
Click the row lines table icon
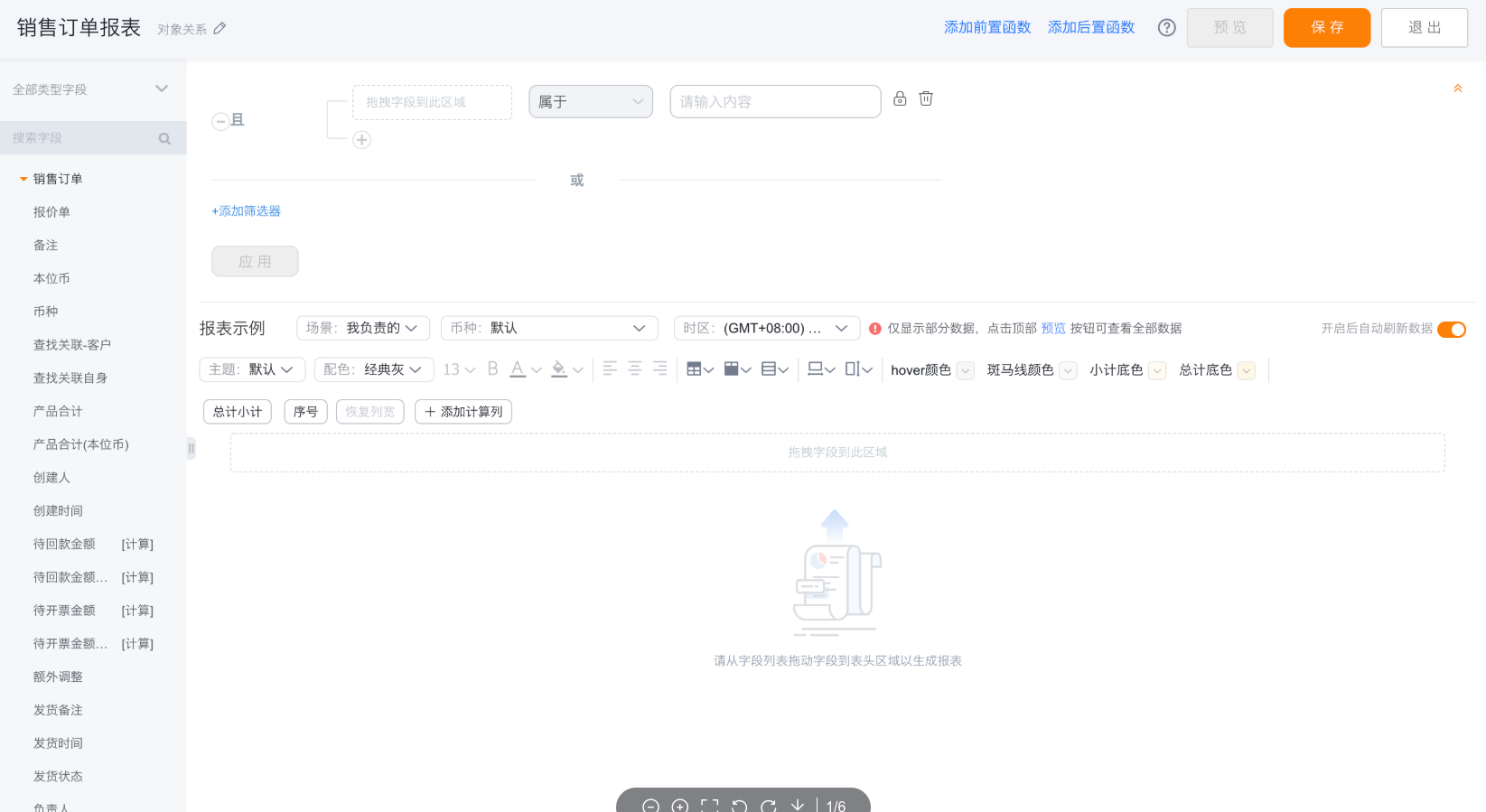pyautogui.click(x=769, y=369)
